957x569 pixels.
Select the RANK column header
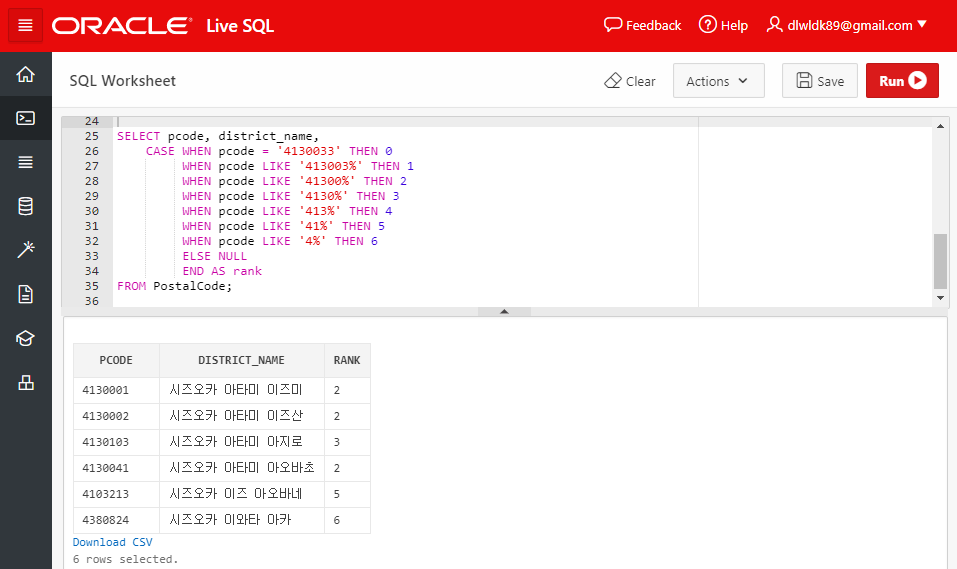(x=347, y=360)
